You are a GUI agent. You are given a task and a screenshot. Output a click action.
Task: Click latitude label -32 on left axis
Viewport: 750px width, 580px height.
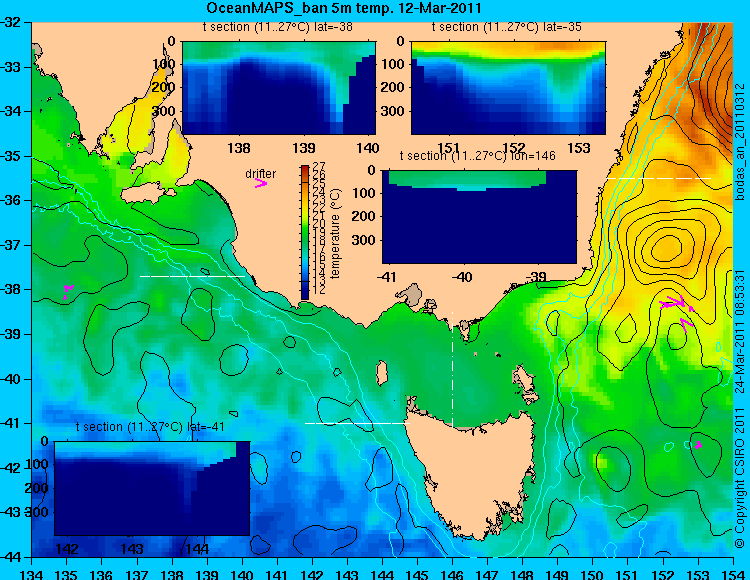point(12,22)
